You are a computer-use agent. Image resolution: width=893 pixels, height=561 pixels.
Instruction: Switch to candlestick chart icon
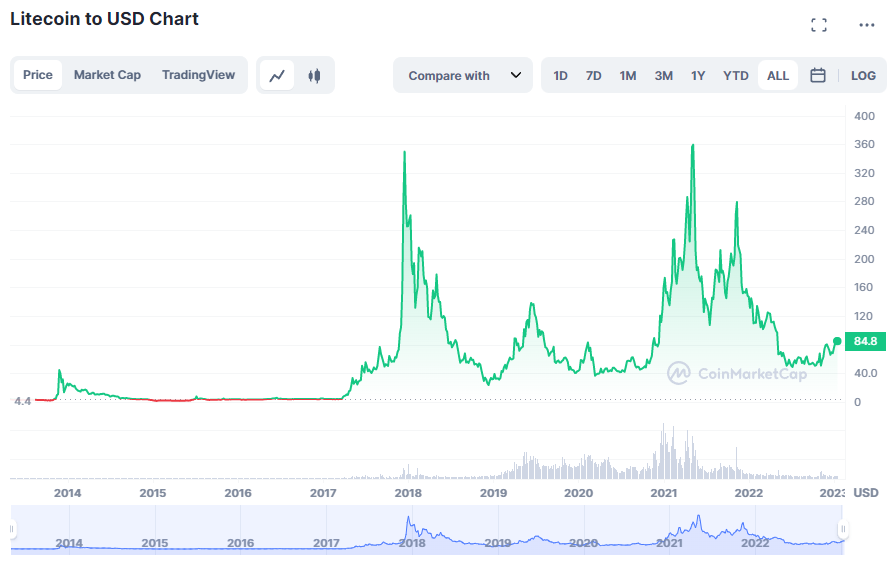(x=314, y=75)
